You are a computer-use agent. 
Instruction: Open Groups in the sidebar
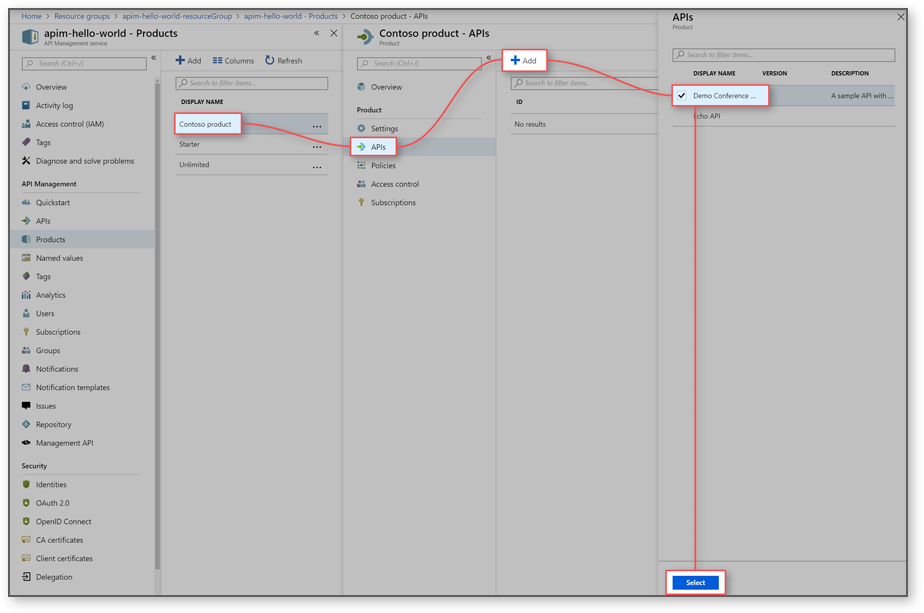48,351
